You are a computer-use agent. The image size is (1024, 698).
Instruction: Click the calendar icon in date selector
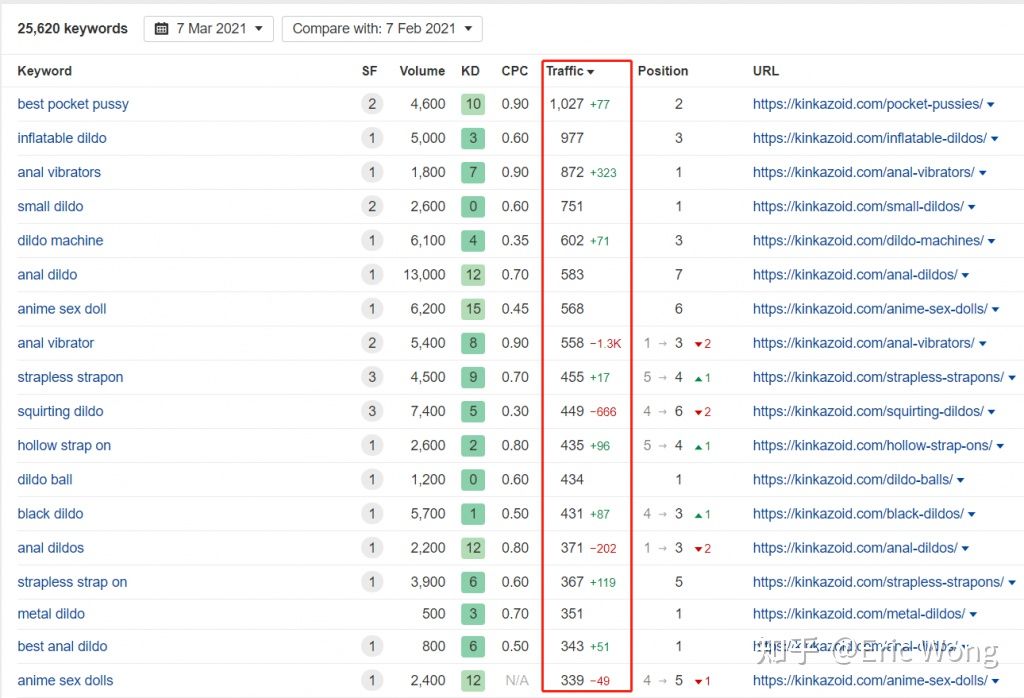(x=161, y=29)
